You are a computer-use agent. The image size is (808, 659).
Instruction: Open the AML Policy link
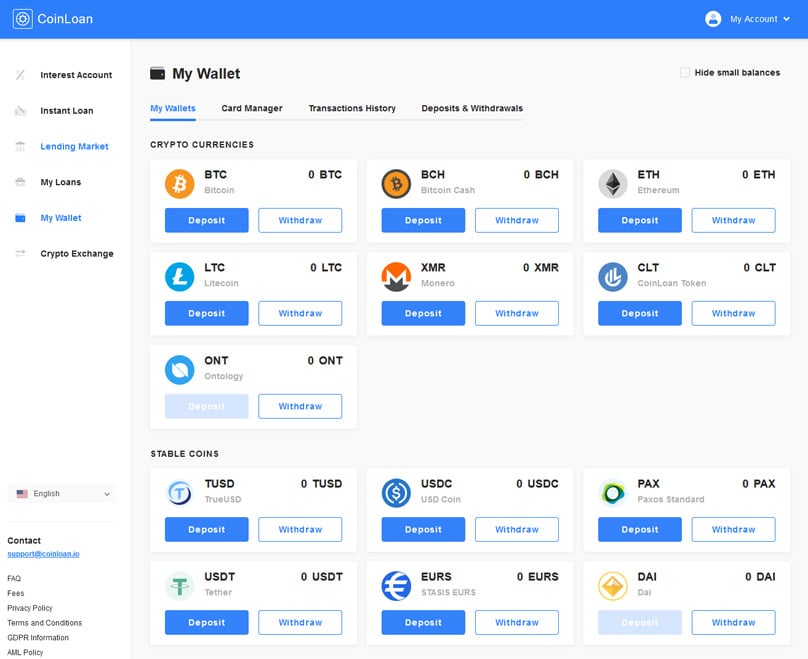tap(25, 652)
